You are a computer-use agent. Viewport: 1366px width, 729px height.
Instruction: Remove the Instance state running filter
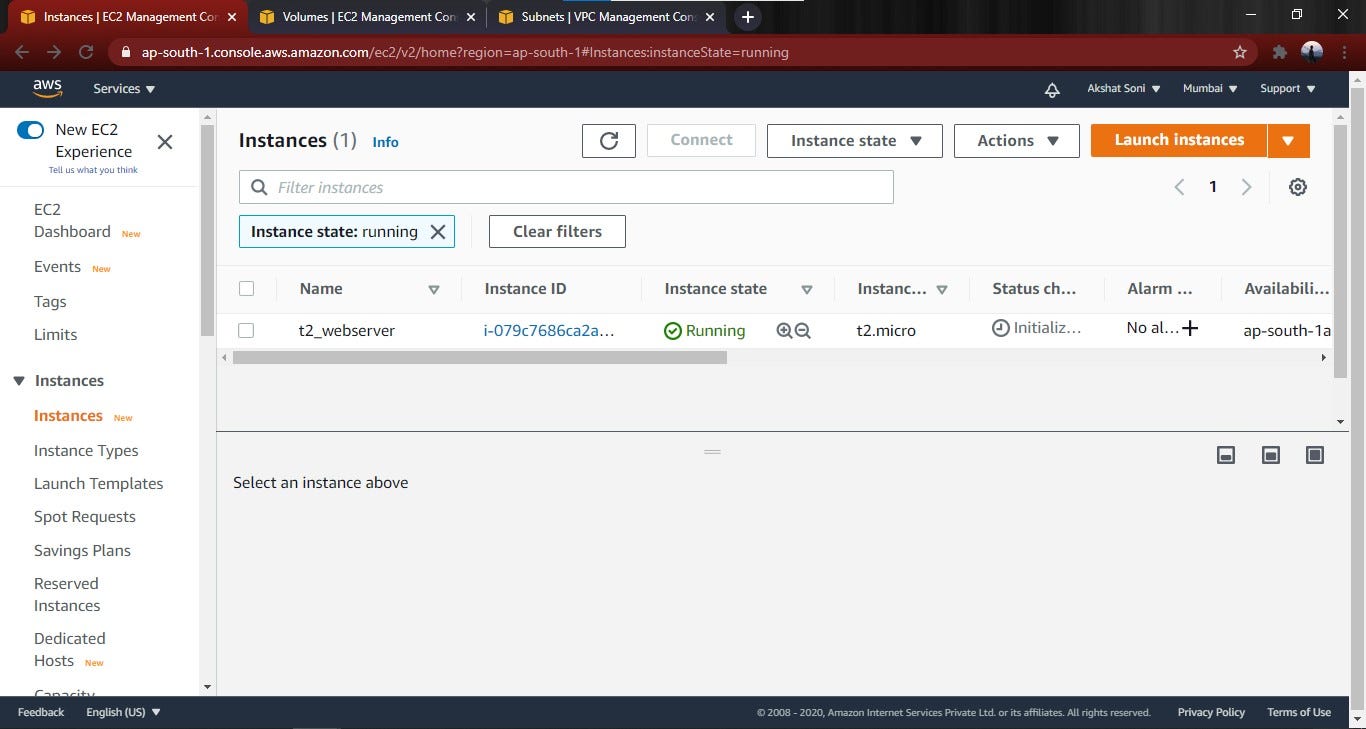point(438,232)
